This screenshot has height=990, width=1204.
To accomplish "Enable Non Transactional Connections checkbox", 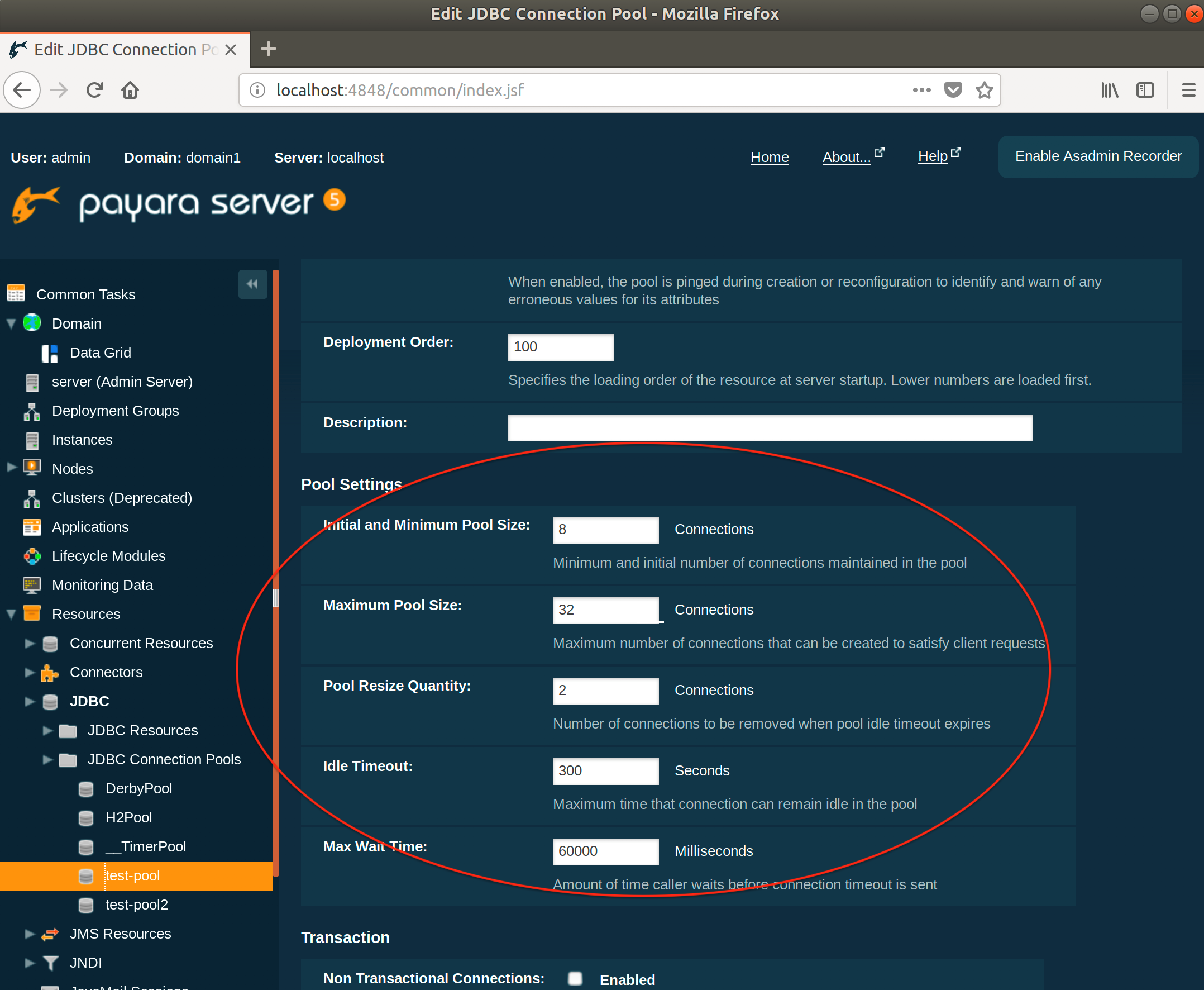I will tap(575, 979).
